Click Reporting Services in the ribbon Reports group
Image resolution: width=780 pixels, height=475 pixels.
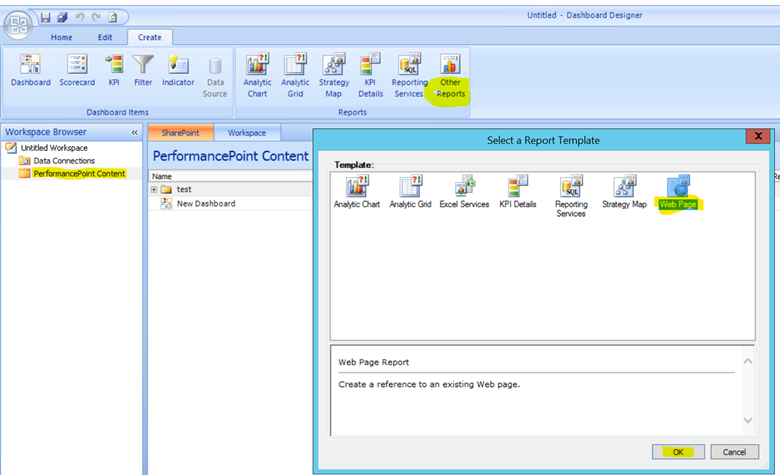409,76
